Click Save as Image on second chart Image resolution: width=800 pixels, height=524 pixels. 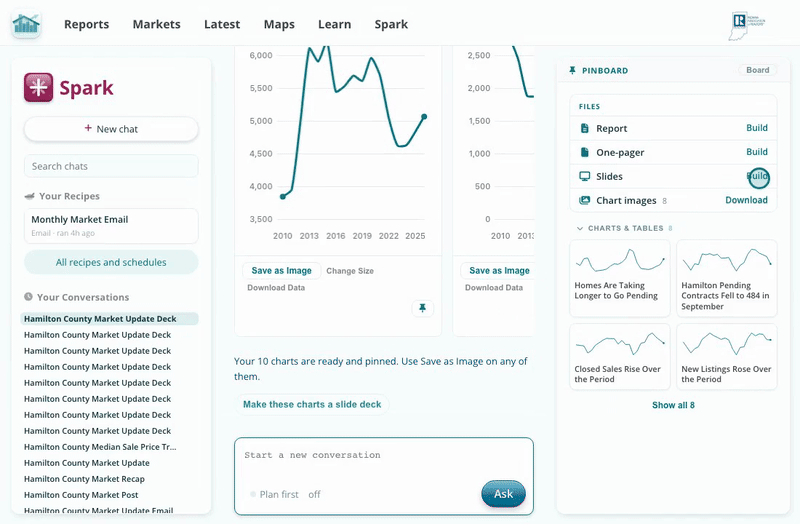click(497, 270)
